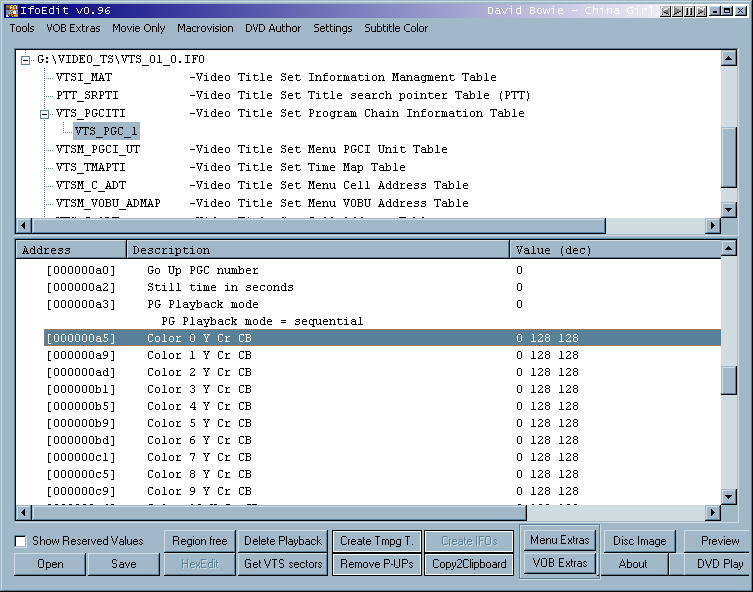Click the Remove P-UPs button
The width and height of the screenshot is (753, 592).
pyautogui.click(x=377, y=564)
